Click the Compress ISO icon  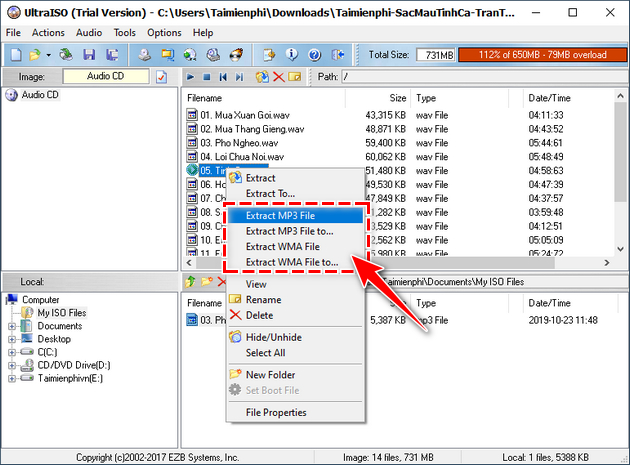click(x=167, y=55)
